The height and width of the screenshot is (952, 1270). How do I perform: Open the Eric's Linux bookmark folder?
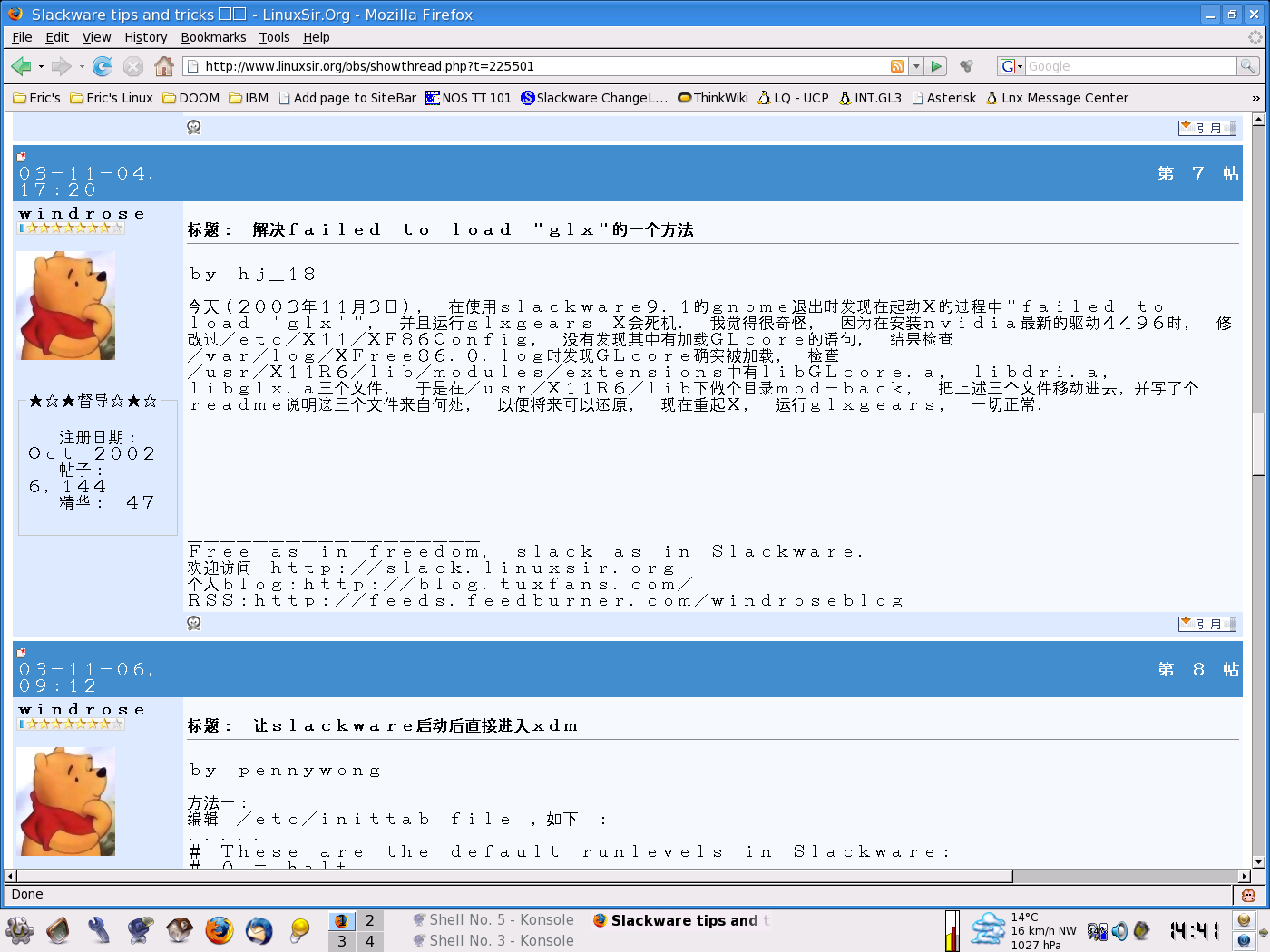coord(112,98)
